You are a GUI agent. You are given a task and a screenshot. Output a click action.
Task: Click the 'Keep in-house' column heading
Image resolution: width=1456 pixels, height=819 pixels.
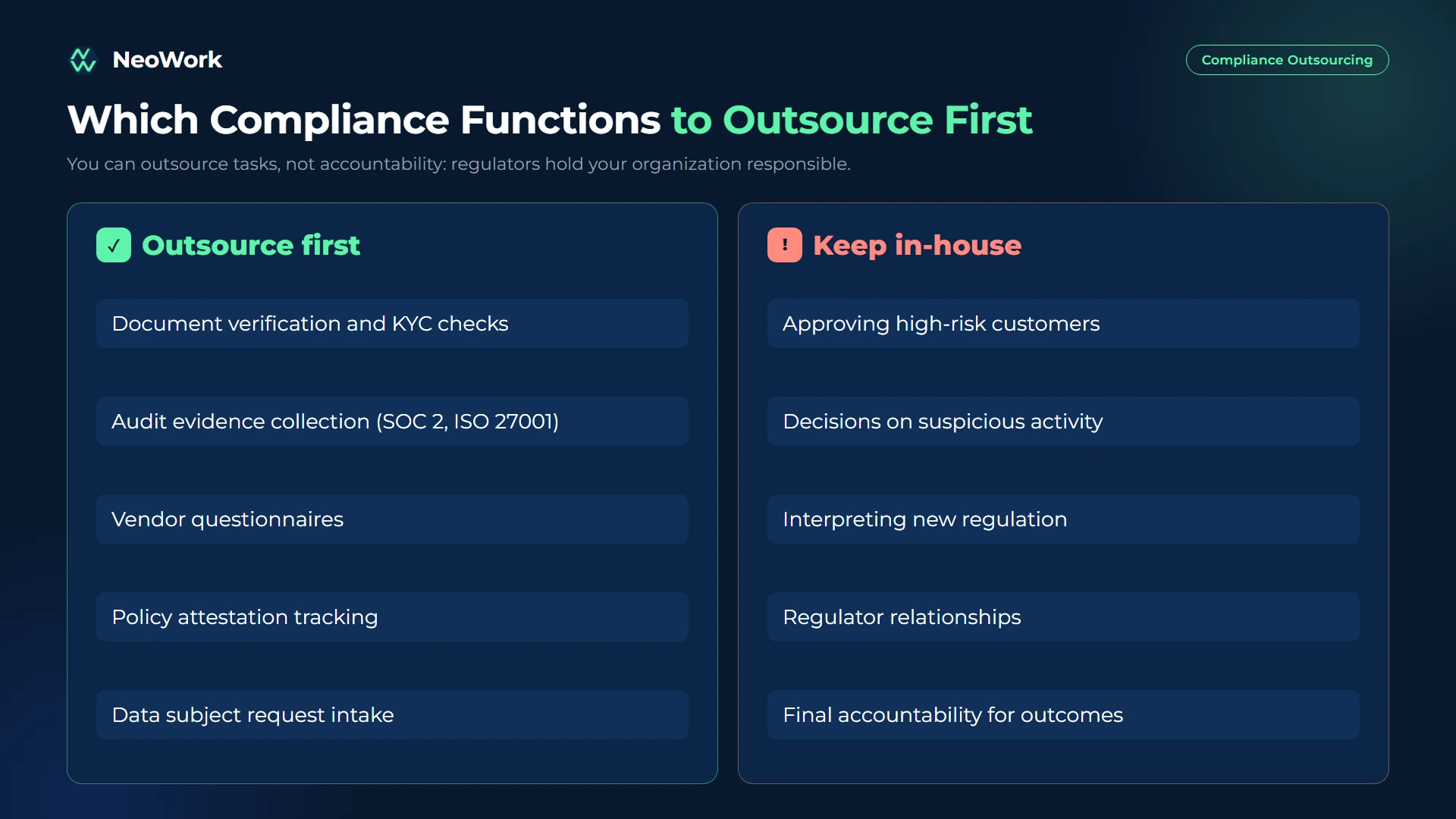pos(917,245)
